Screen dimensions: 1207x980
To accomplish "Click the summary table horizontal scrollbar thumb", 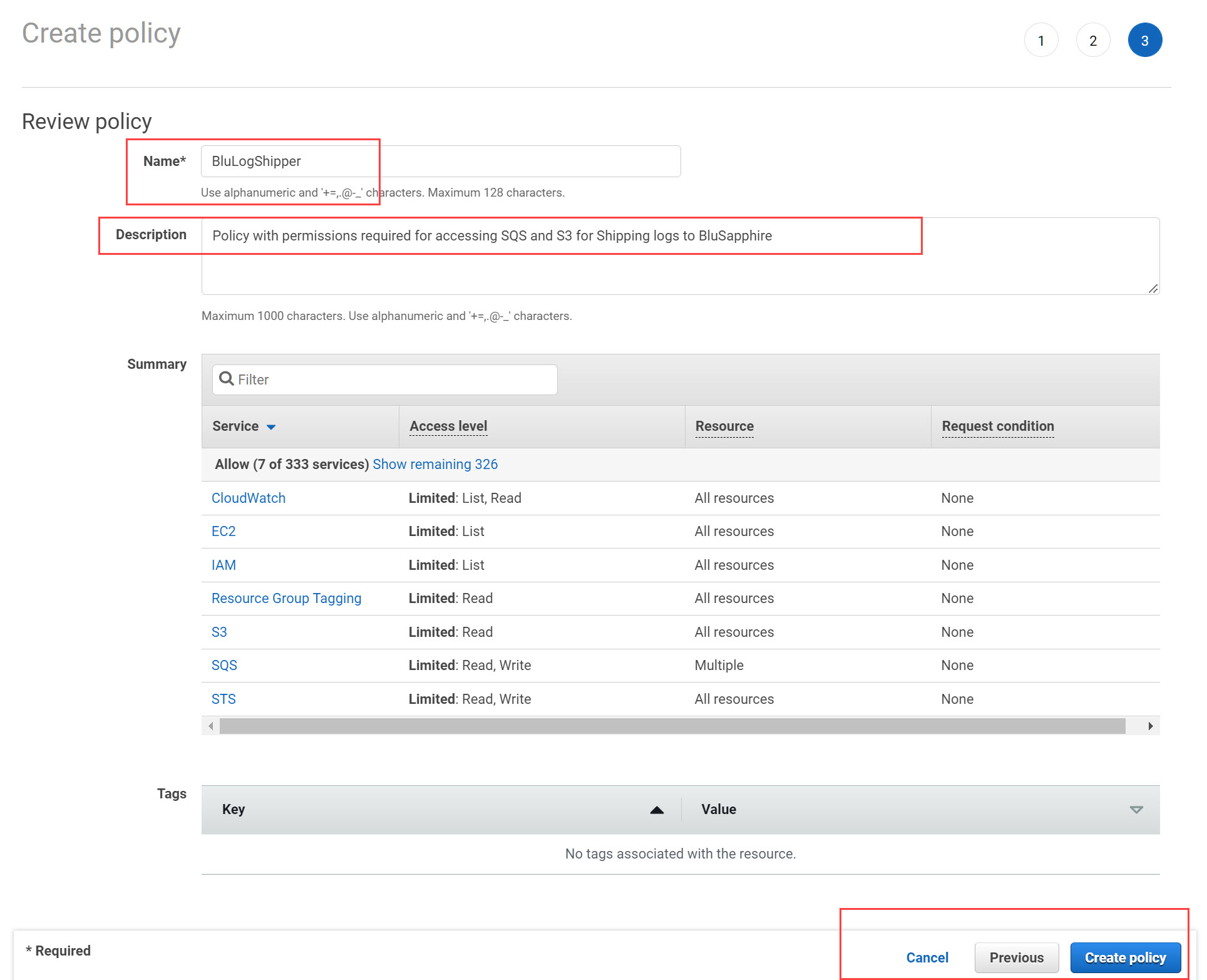I will [x=672, y=726].
